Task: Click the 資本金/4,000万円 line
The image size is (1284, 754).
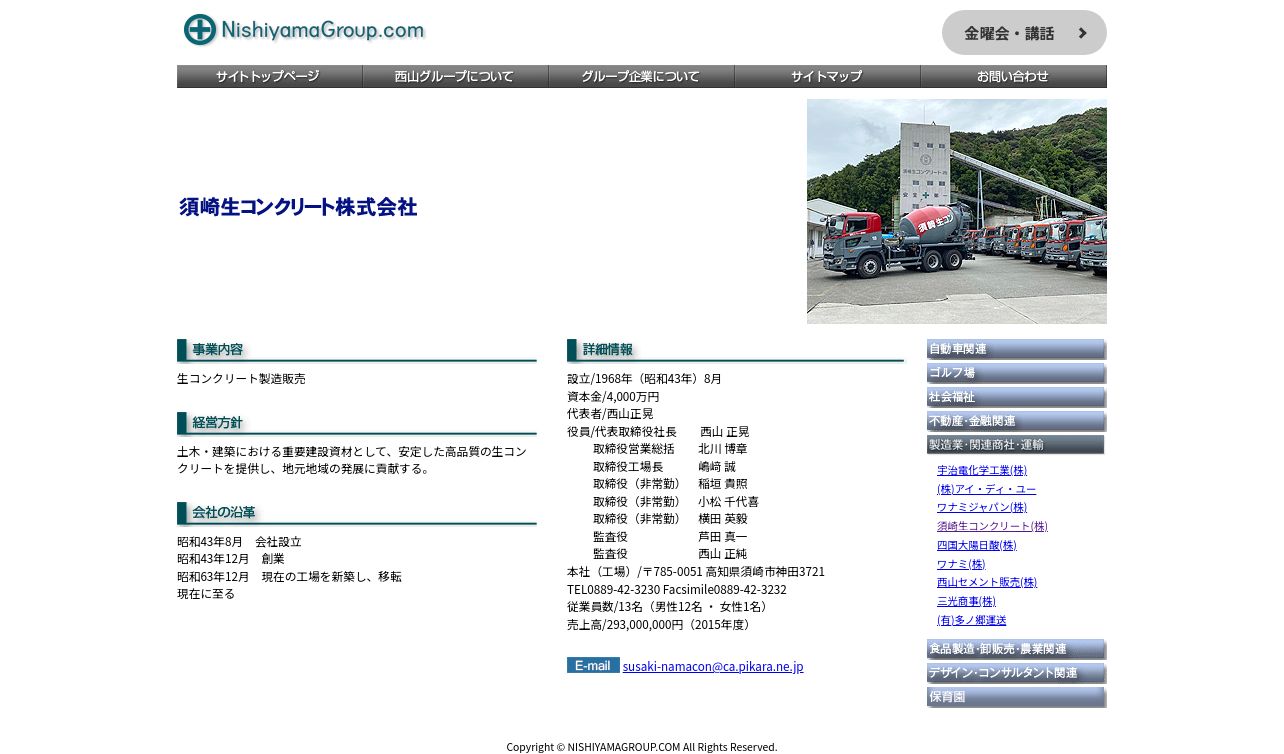Action: tap(613, 397)
